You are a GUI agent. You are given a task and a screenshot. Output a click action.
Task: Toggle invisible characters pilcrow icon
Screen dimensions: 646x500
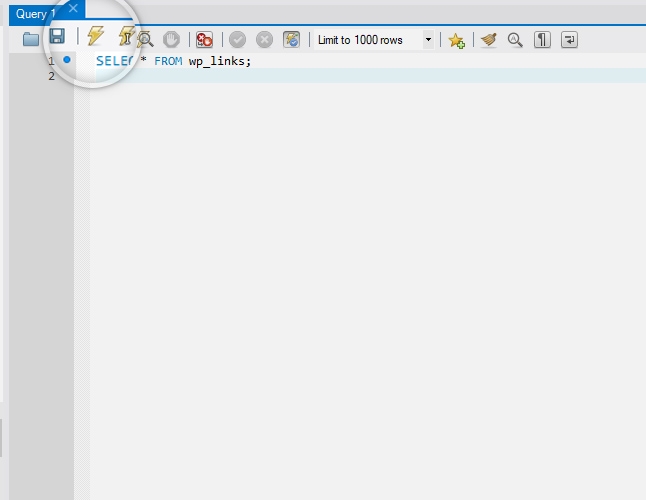[542, 40]
